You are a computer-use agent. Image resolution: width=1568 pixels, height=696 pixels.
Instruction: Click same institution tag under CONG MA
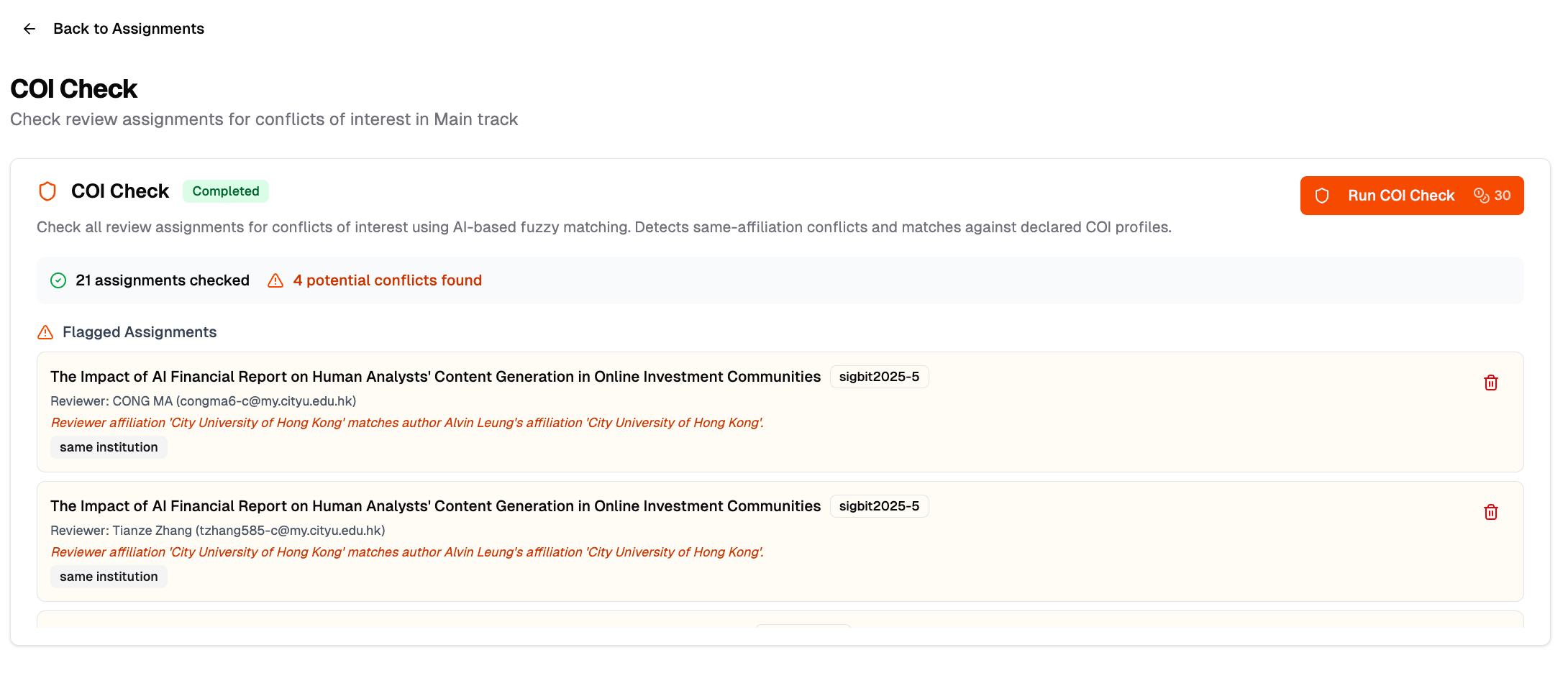tap(109, 447)
